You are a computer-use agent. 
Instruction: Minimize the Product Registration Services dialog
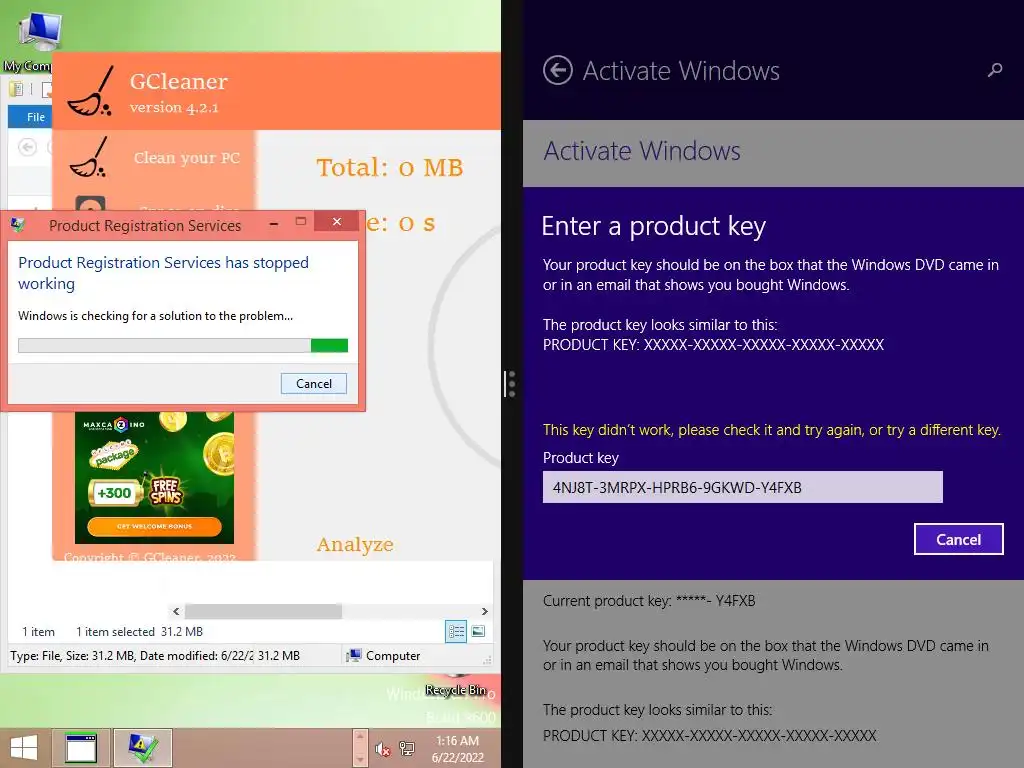click(274, 224)
